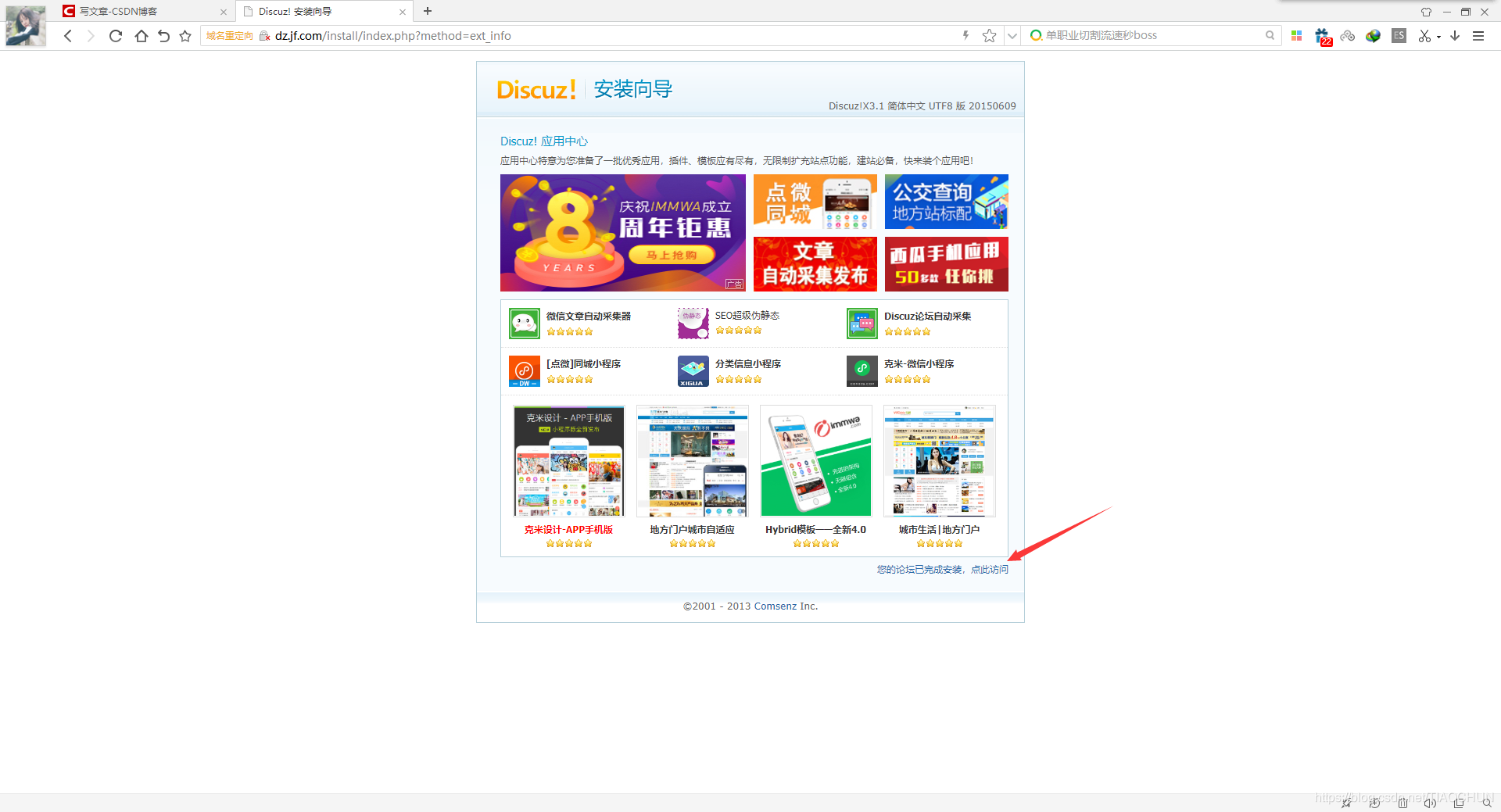Click the [点微]同城小程序 app icon
Viewport: 1501px width, 812px height.
pyautogui.click(x=525, y=371)
